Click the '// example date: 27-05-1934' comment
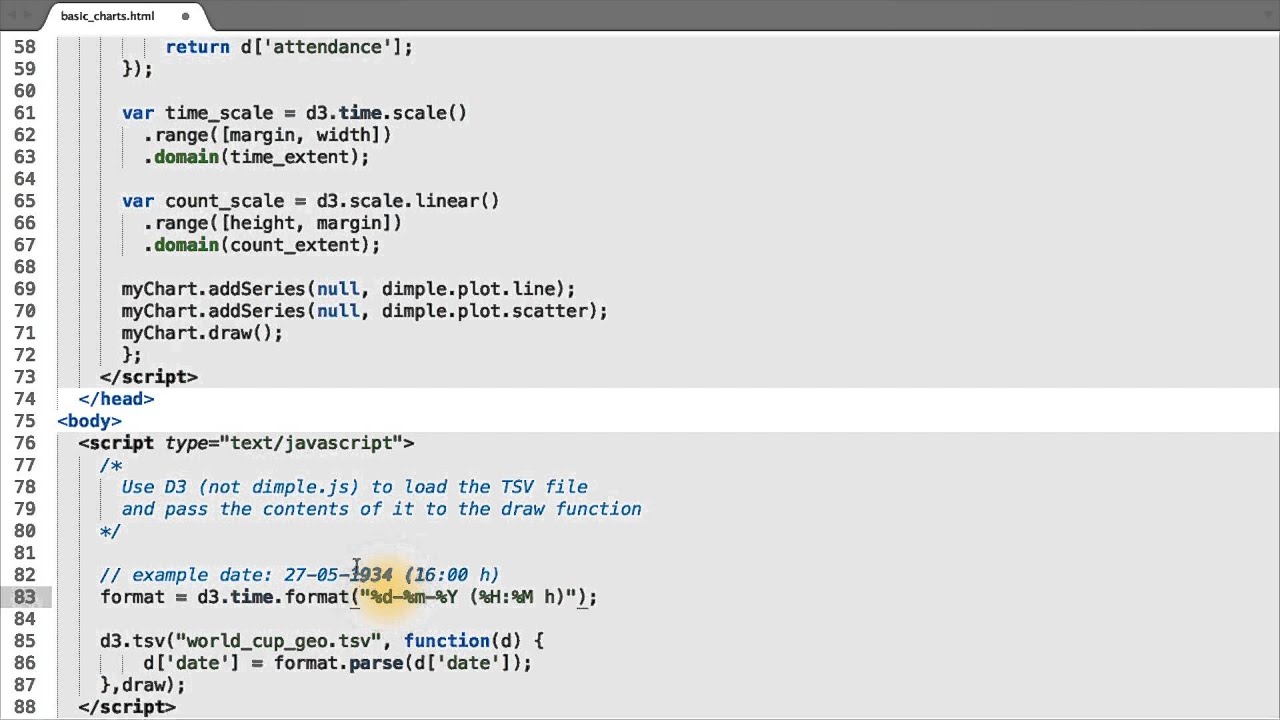The height and width of the screenshot is (720, 1280). coord(299,575)
